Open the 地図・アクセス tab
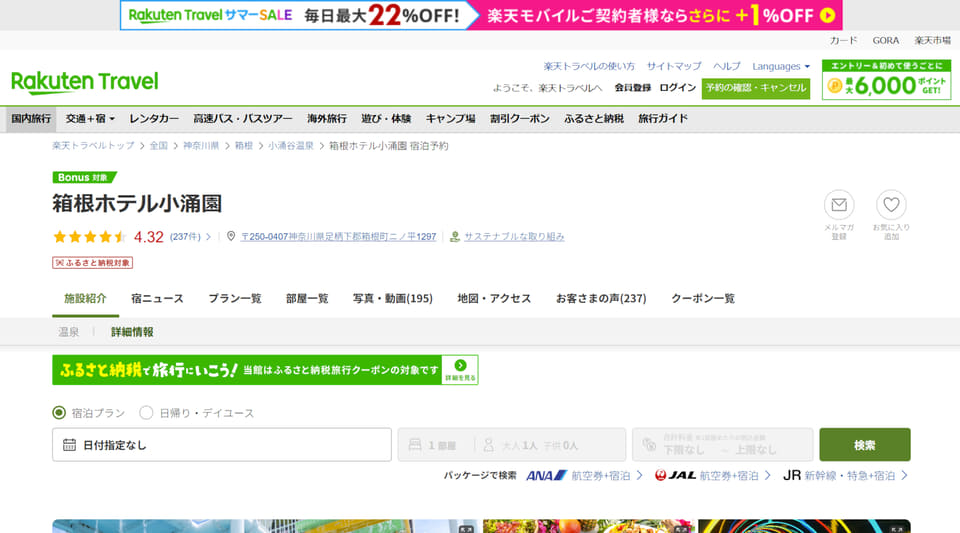The image size is (960, 533). pos(494,299)
